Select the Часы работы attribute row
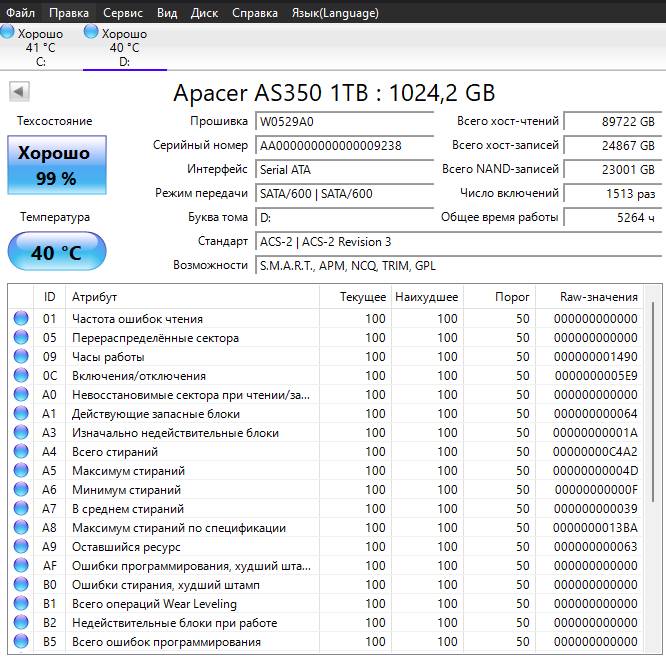Image resolution: width=666 pixels, height=657 pixels. 325,357
